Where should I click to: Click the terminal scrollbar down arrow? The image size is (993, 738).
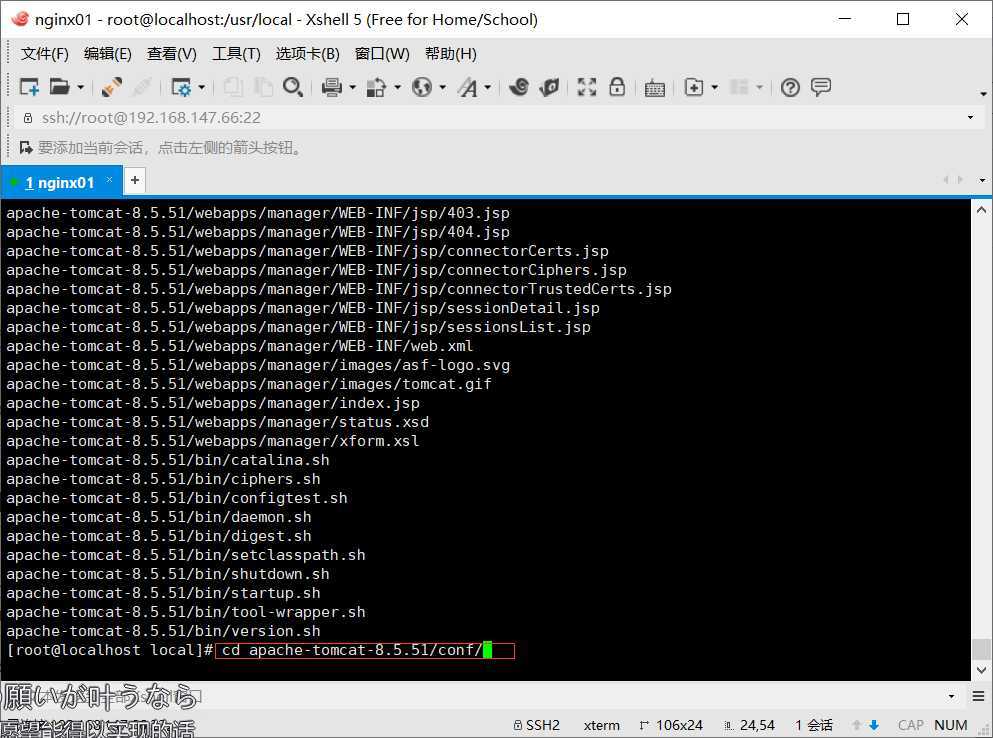point(981,670)
